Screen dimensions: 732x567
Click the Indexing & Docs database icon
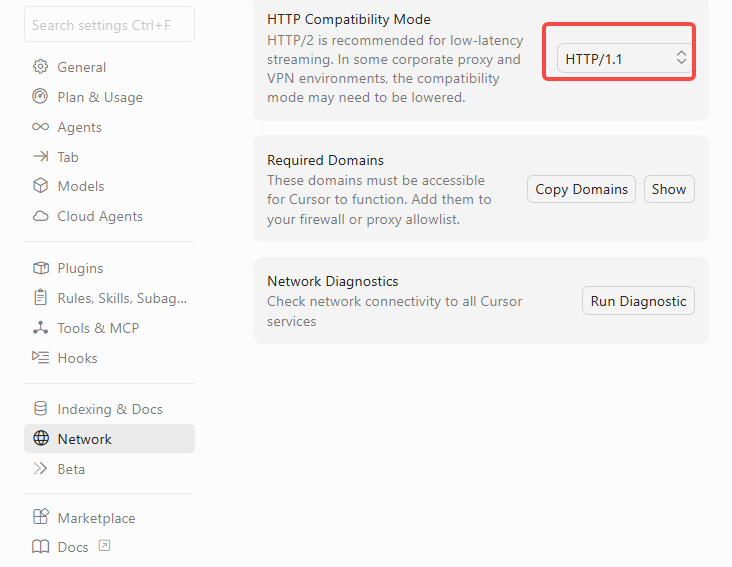coord(41,409)
